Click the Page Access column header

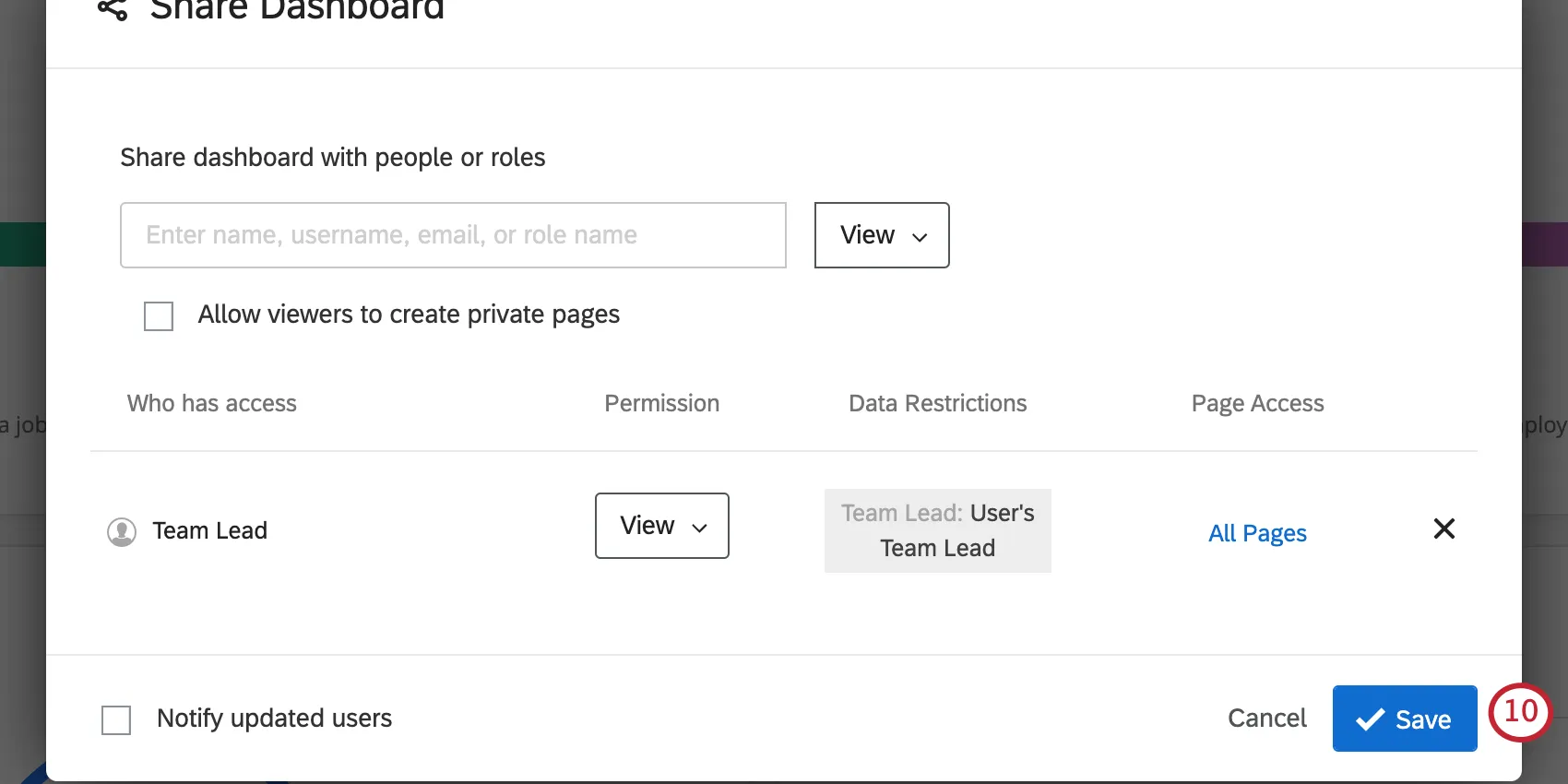click(1257, 404)
